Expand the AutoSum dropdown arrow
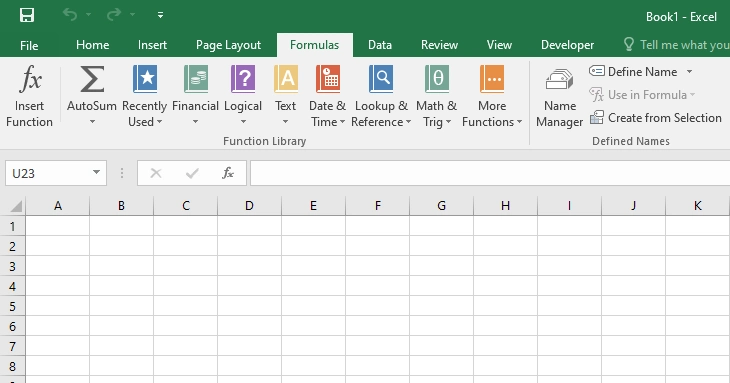 [92, 122]
